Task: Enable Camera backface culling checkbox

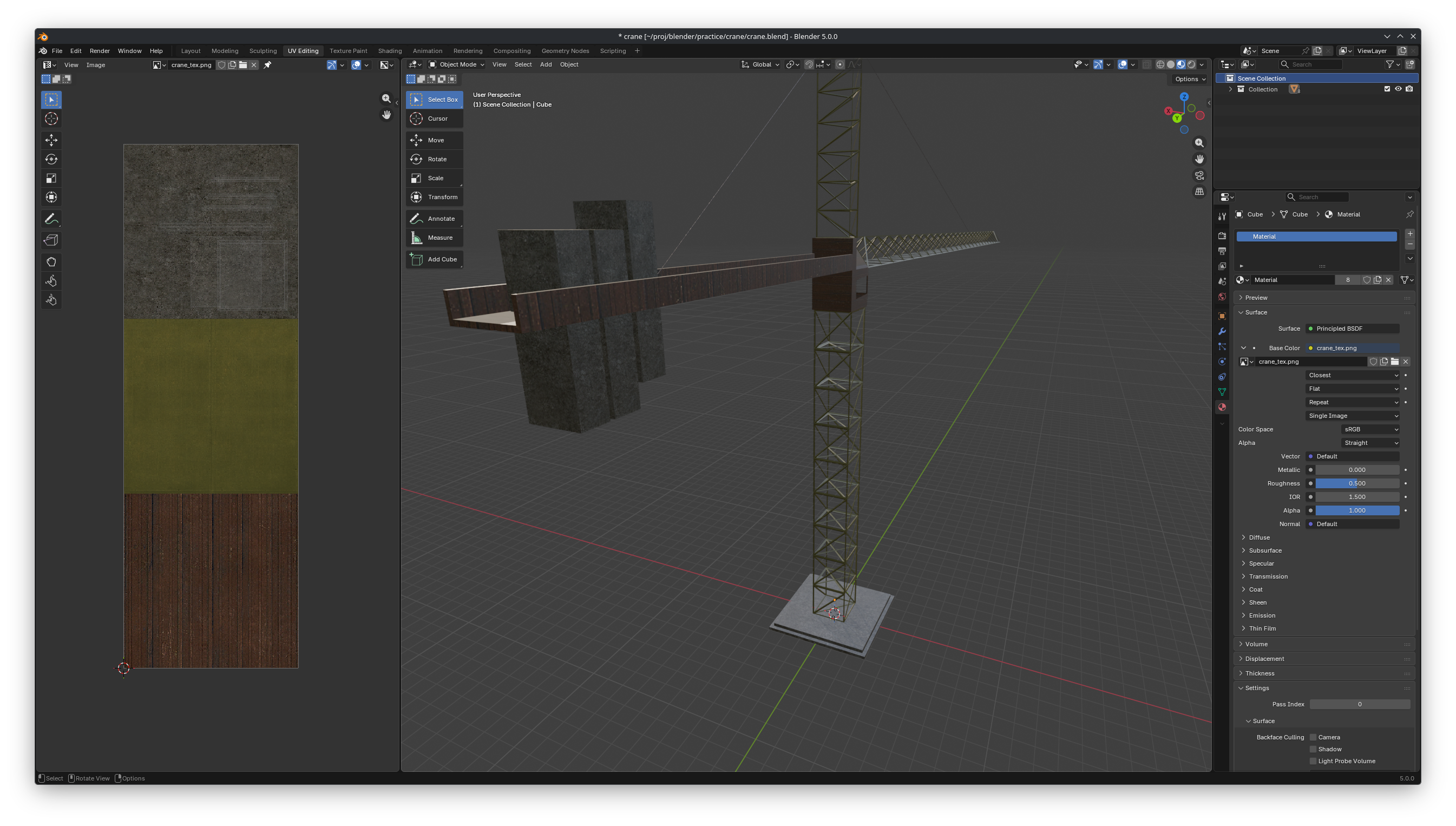Action: point(1313,737)
